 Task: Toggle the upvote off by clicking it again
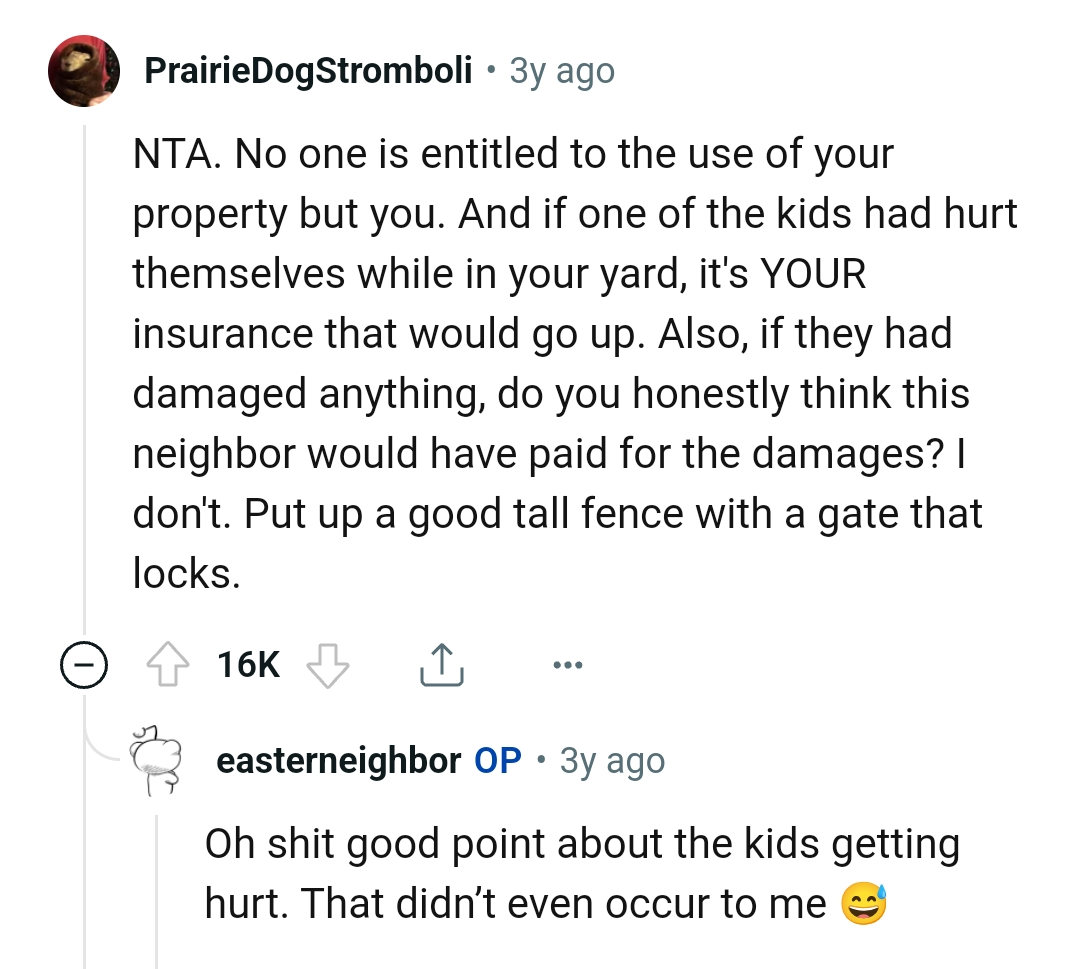pos(170,663)
